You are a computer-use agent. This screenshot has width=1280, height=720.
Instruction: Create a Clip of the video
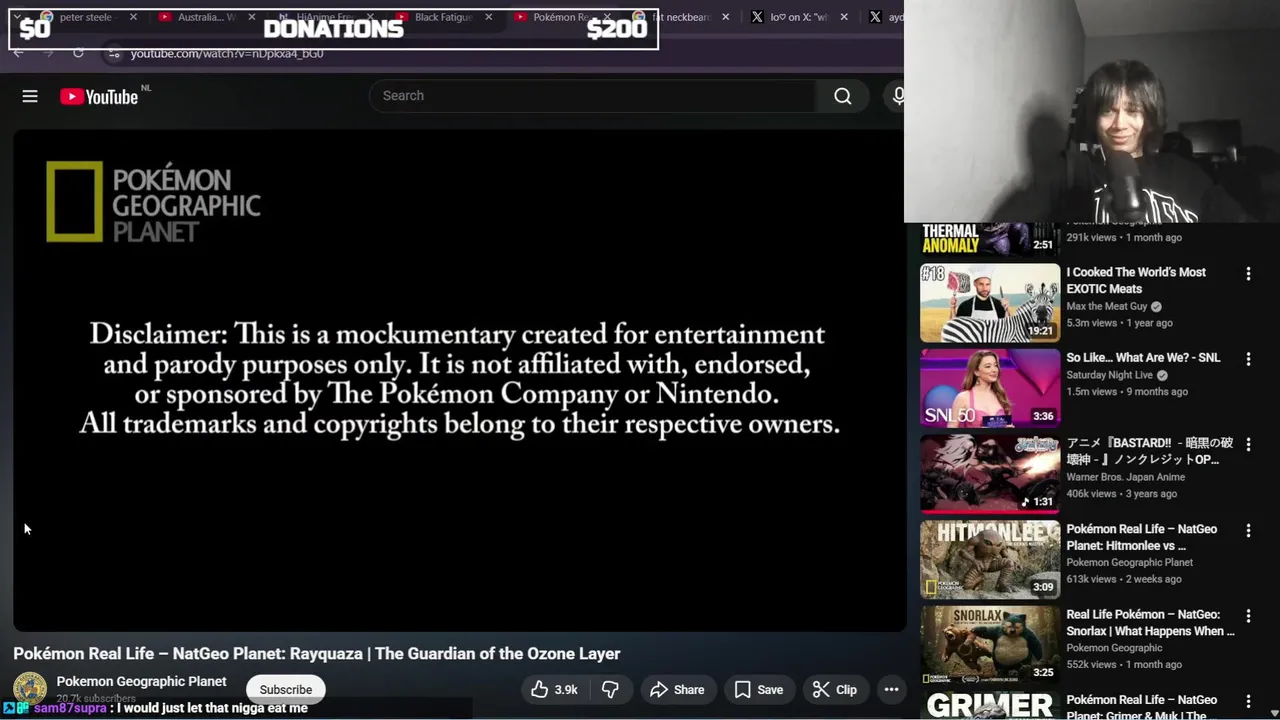tap(835, 689)
